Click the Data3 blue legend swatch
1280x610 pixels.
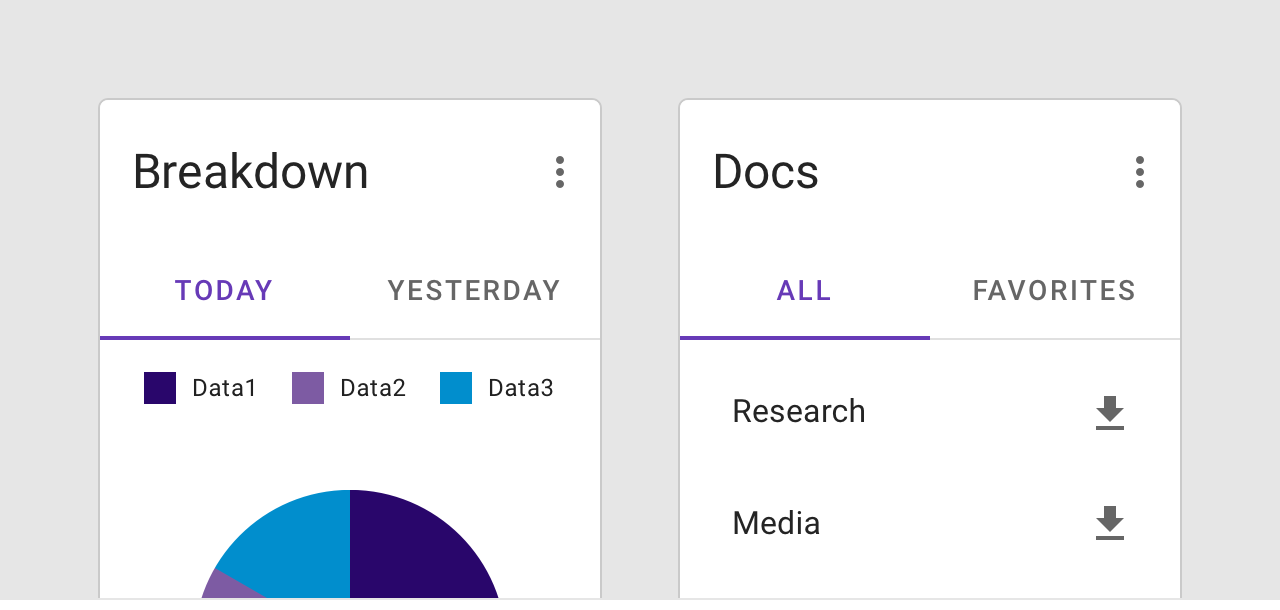pos(456,388)
